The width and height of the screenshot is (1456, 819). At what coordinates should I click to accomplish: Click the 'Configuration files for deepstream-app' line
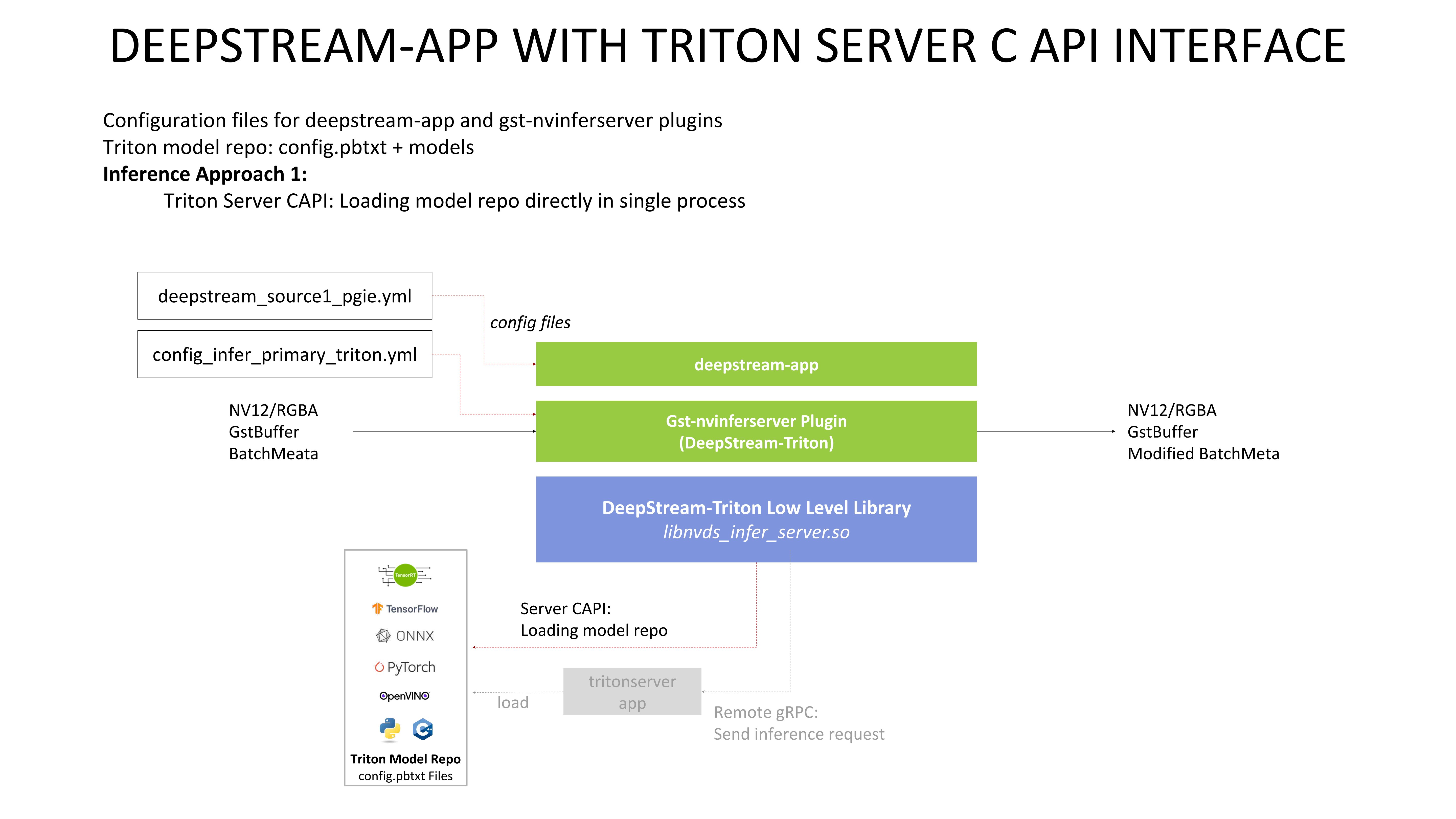(x=413, y=121)
